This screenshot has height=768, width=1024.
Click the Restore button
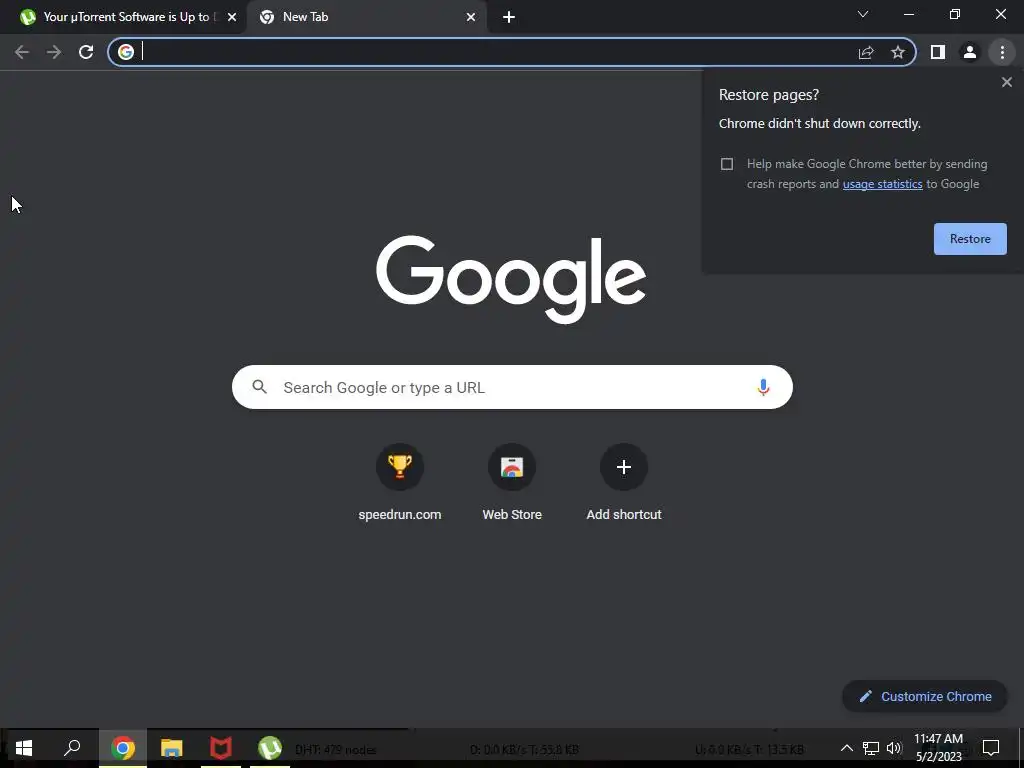(x=970, y=239)
